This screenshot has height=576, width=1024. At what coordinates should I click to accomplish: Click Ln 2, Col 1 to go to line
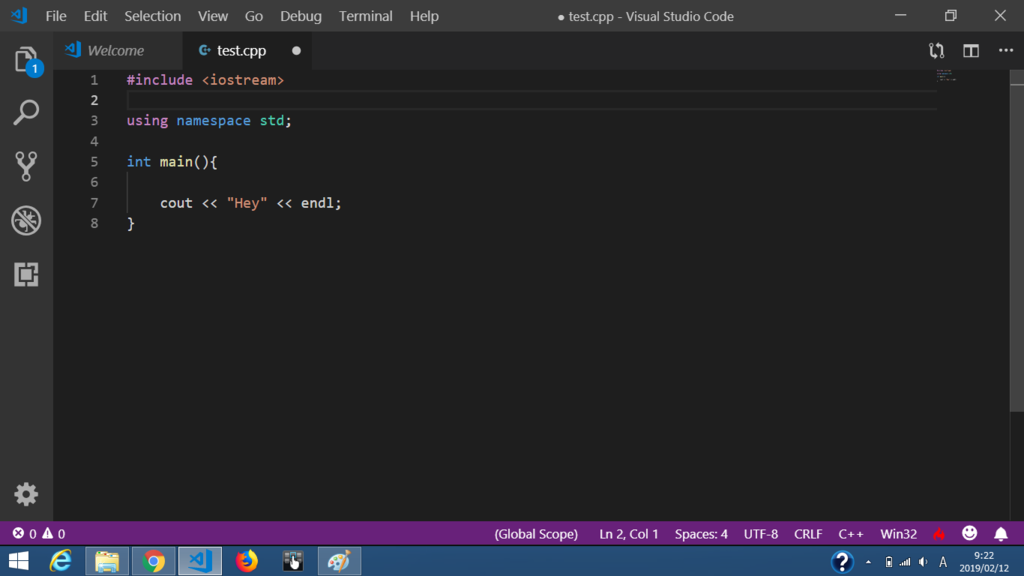pyautogui.click(x=629, y=534)
